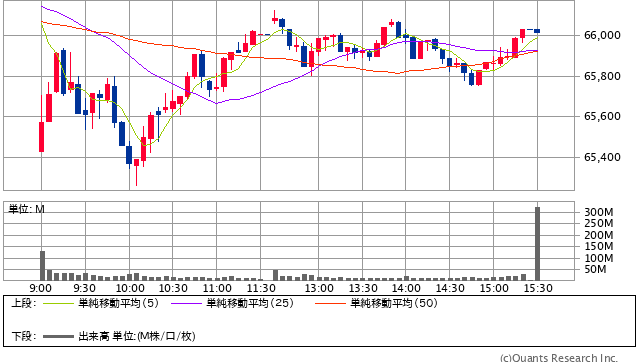Click the 単純移動平均(50) legend text

tap(394, 303)
